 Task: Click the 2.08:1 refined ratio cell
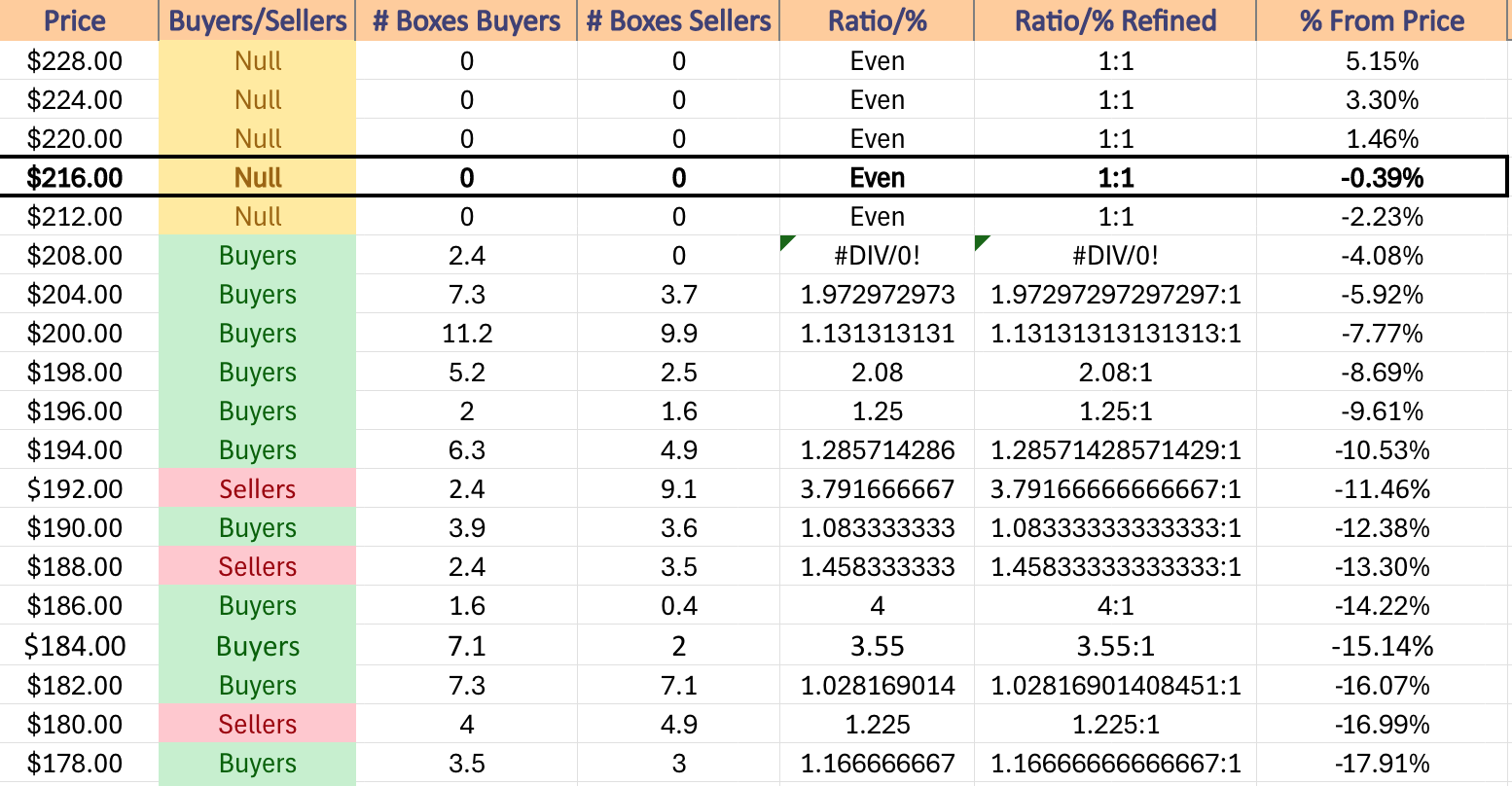pyautogui.click(x=1116, y=373)
